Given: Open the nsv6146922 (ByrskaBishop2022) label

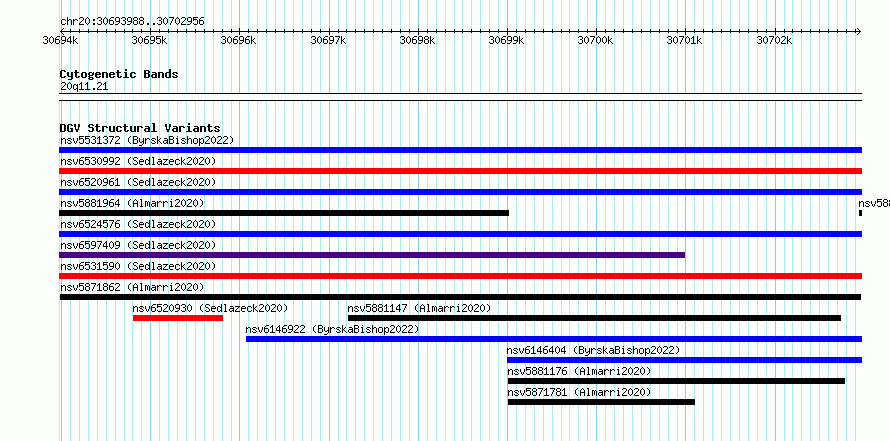Looking at the screenshot, I should pos(332,329).
